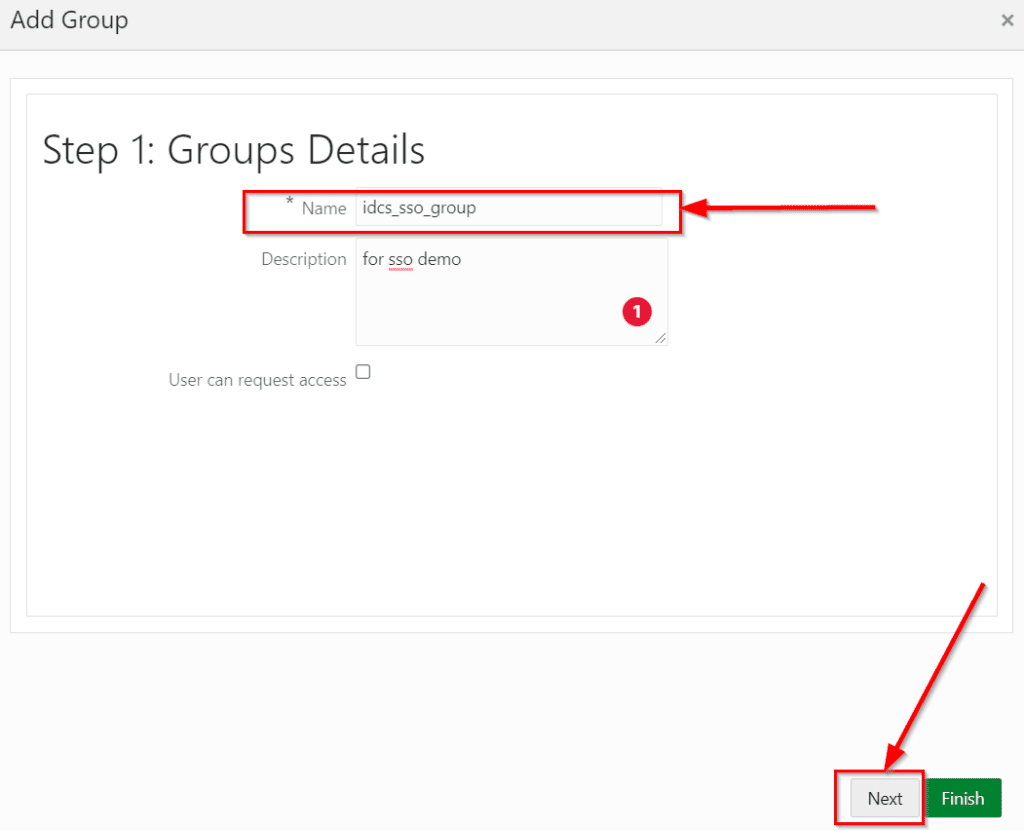Click the textarea resize grip
Screen dimensions: 1024x831
[662, 340]
